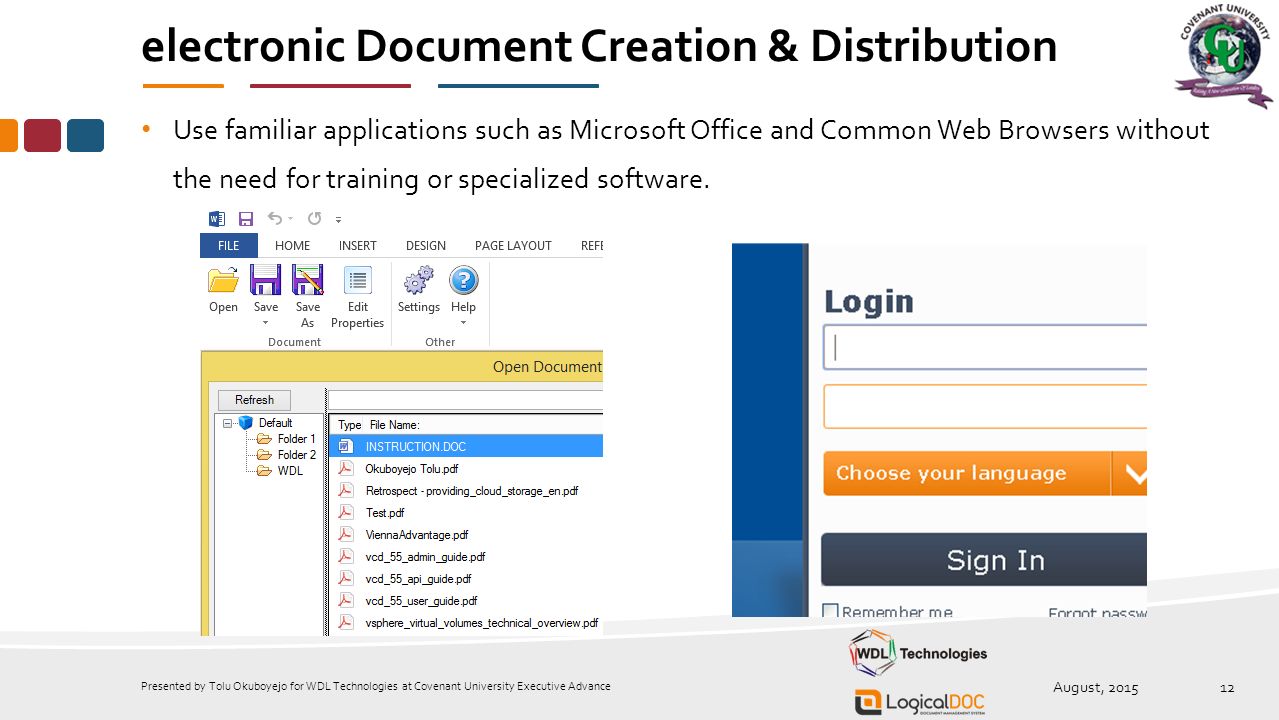Click PDF icon beside Test.pdf

346,512
